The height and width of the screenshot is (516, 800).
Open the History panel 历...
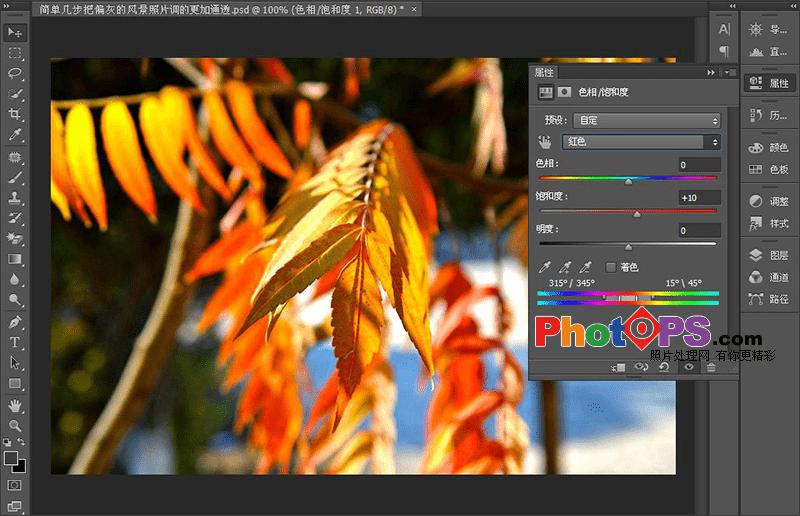tap(768, 115)
